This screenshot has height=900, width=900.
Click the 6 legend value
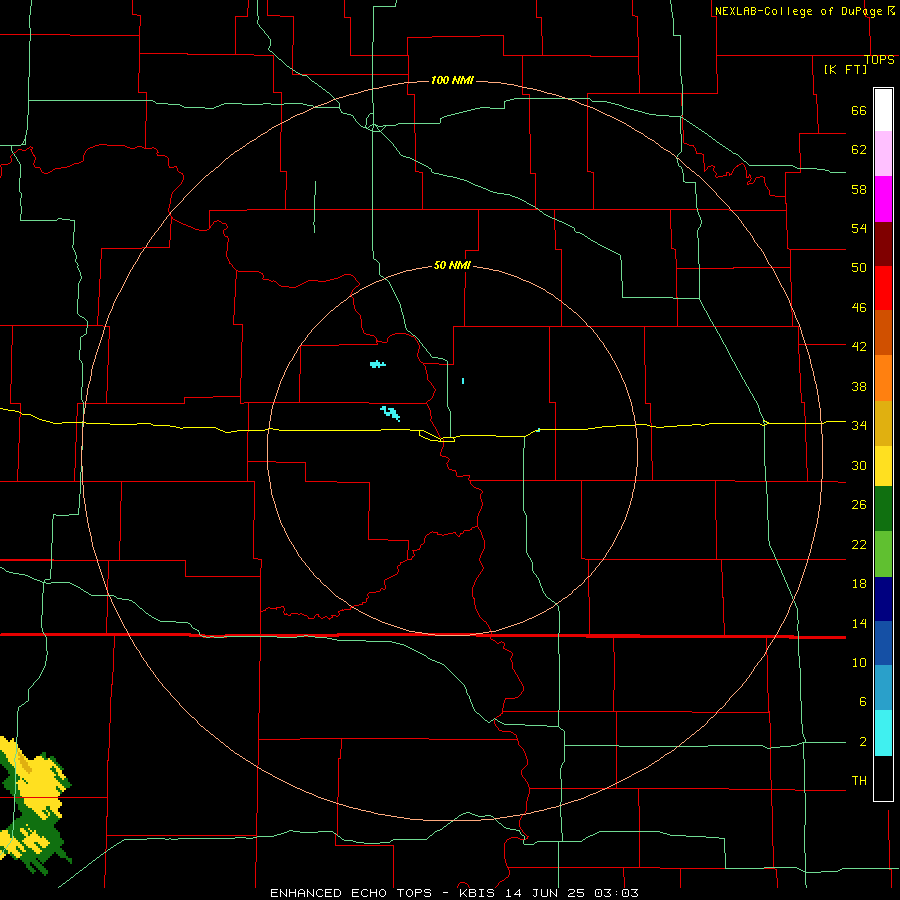862,701
